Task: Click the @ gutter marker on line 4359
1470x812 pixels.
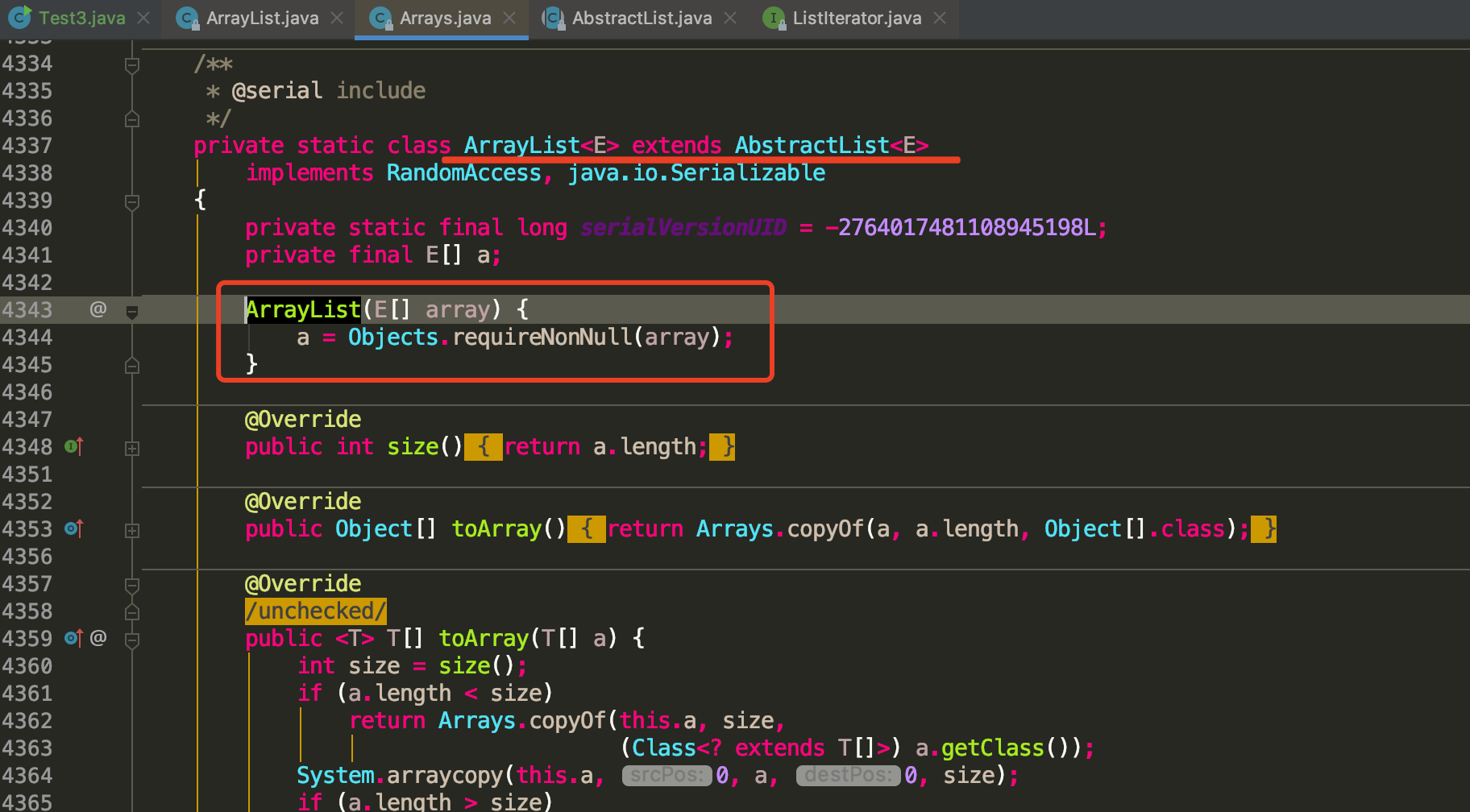Action: (98, 638)
